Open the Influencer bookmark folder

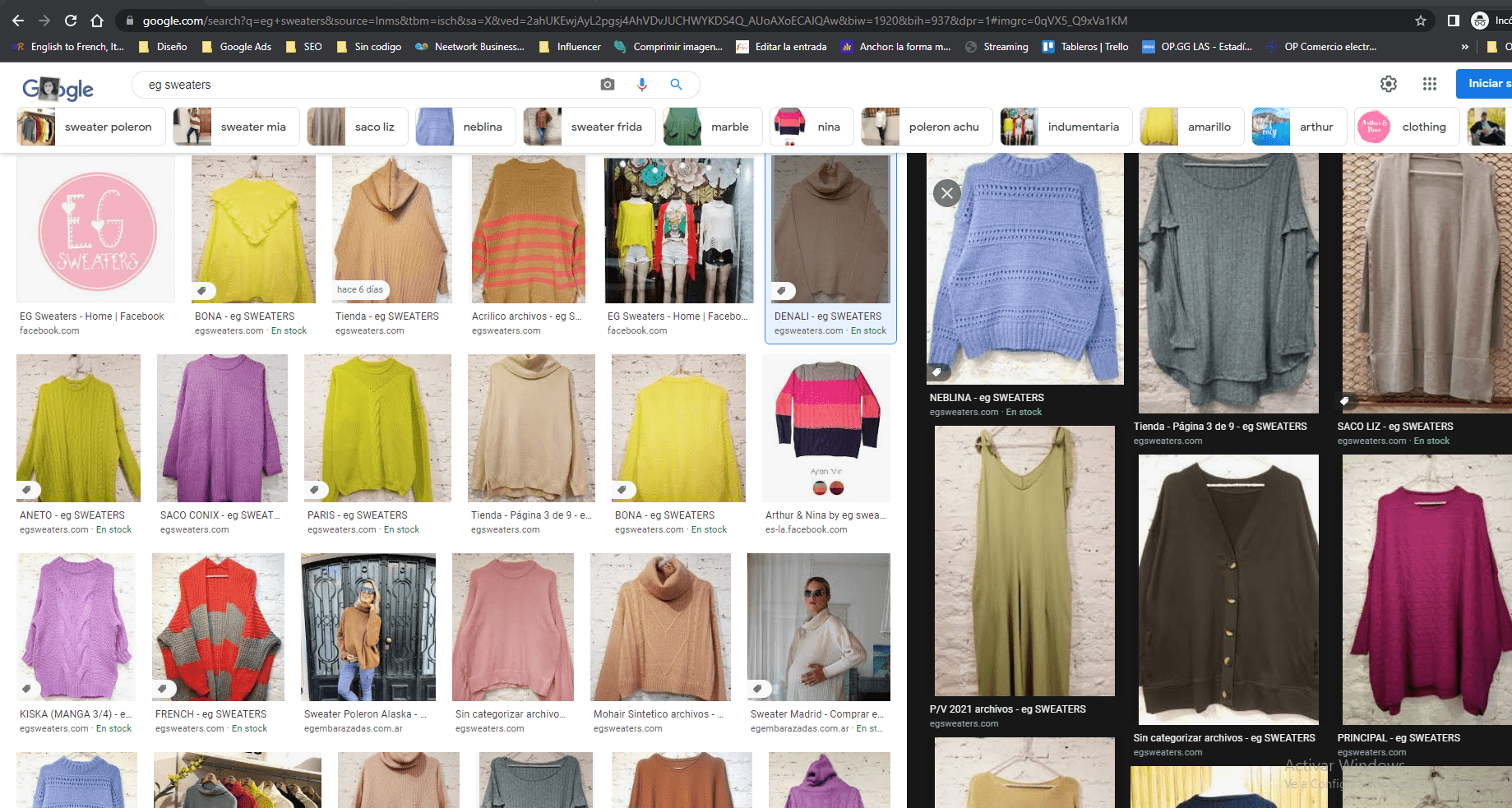[570, 47]
